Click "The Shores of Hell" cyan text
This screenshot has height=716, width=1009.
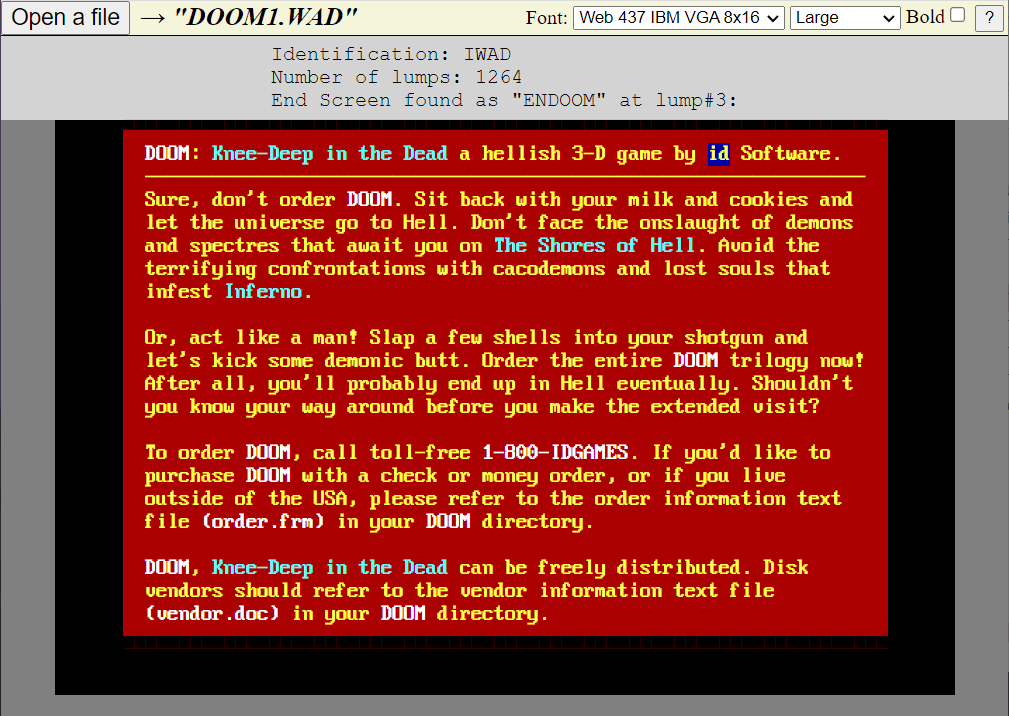pos(595,246)
